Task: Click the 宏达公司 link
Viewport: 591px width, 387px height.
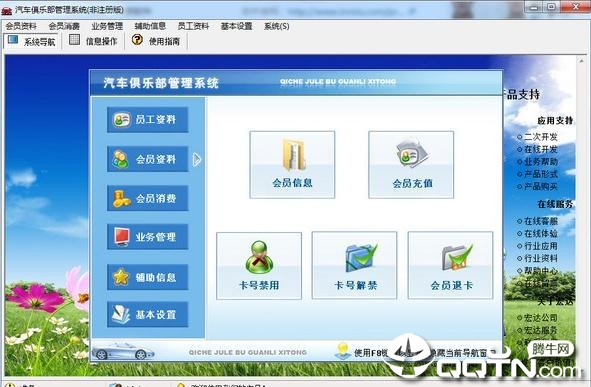Action: pyautogui.click(x=537, y=318)
